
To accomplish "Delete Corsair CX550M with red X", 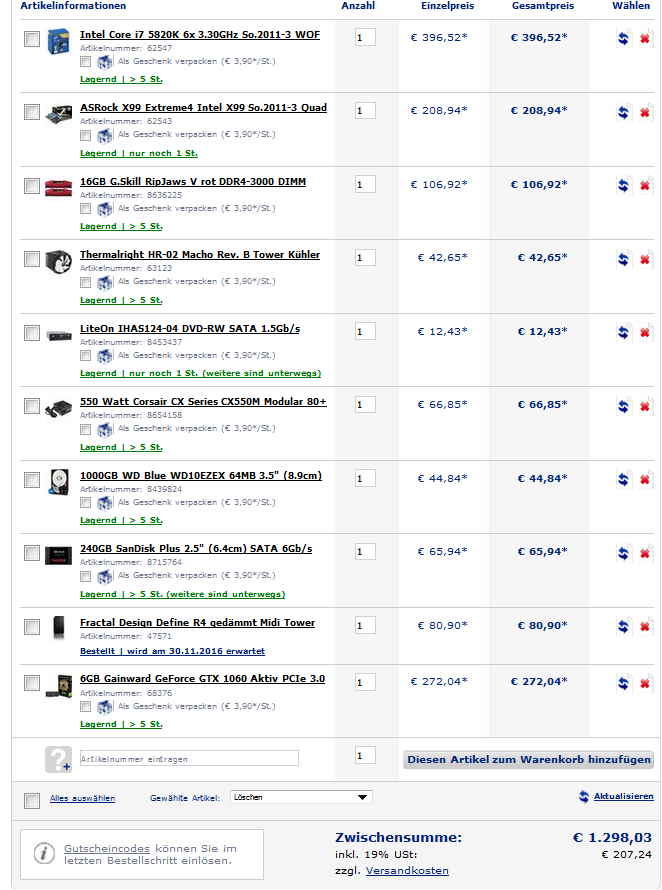I will click(645, 406).
